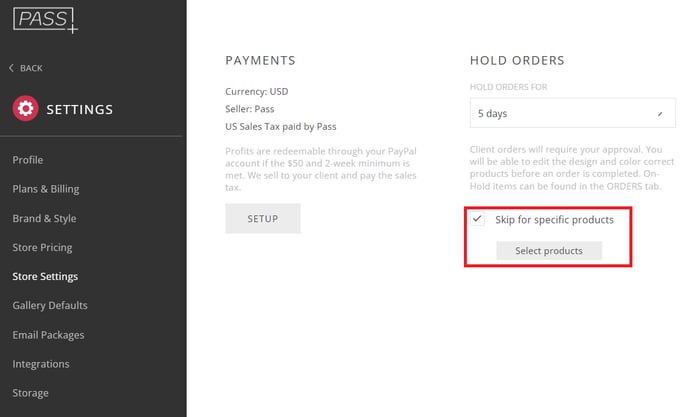Click the Back link in sidebar

coord(31,68)
